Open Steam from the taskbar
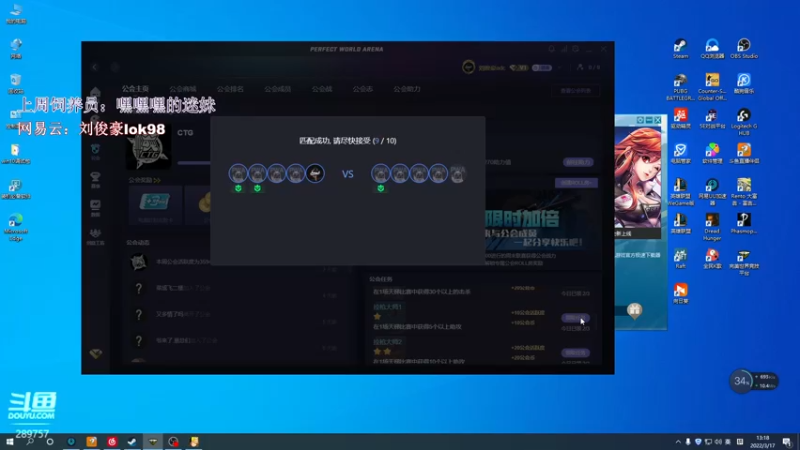The height and width of the screenshot is (450, 800). click(132, 442)
